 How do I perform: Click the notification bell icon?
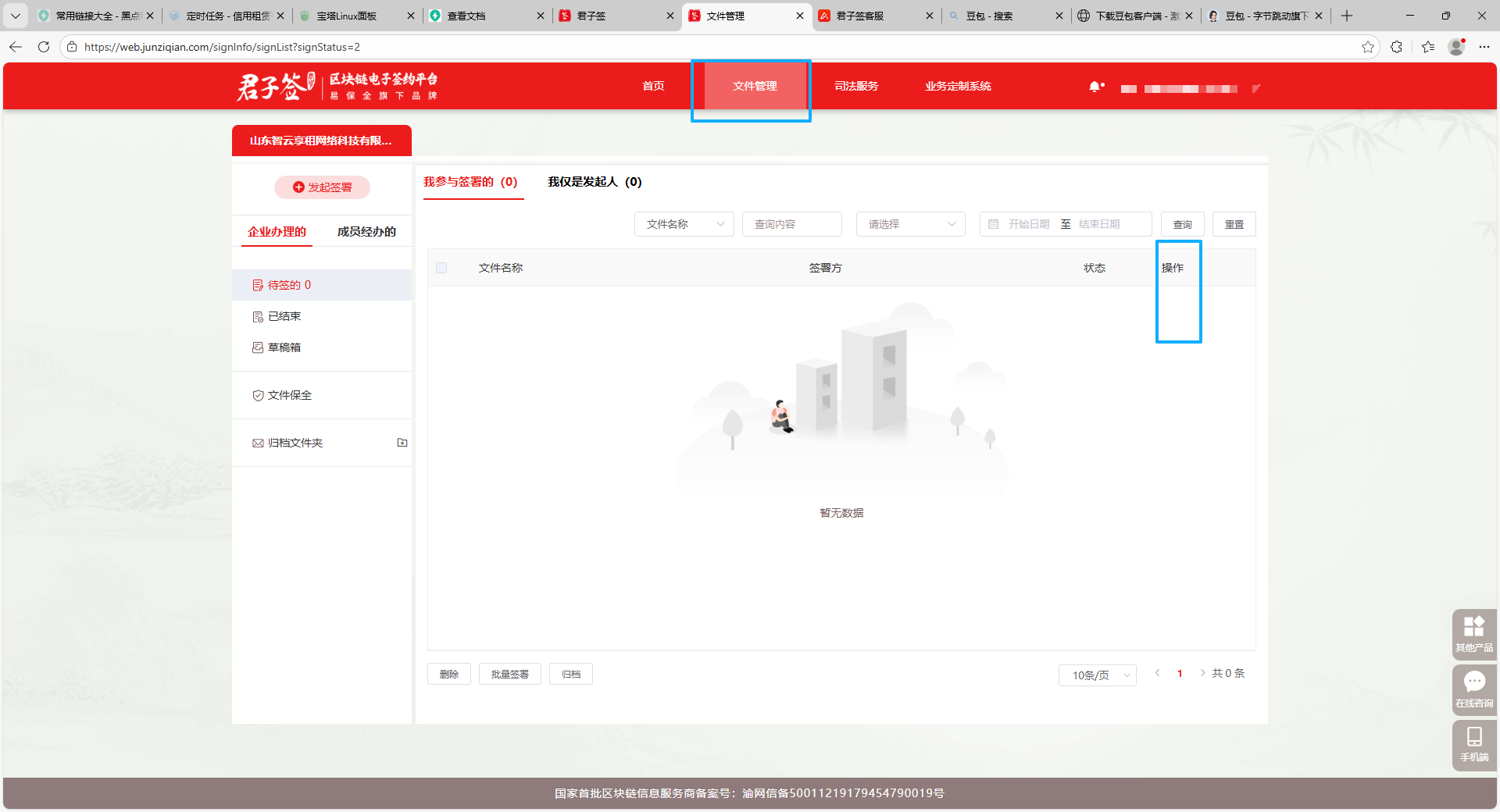pyautogui.click(x=1095, y=87)
